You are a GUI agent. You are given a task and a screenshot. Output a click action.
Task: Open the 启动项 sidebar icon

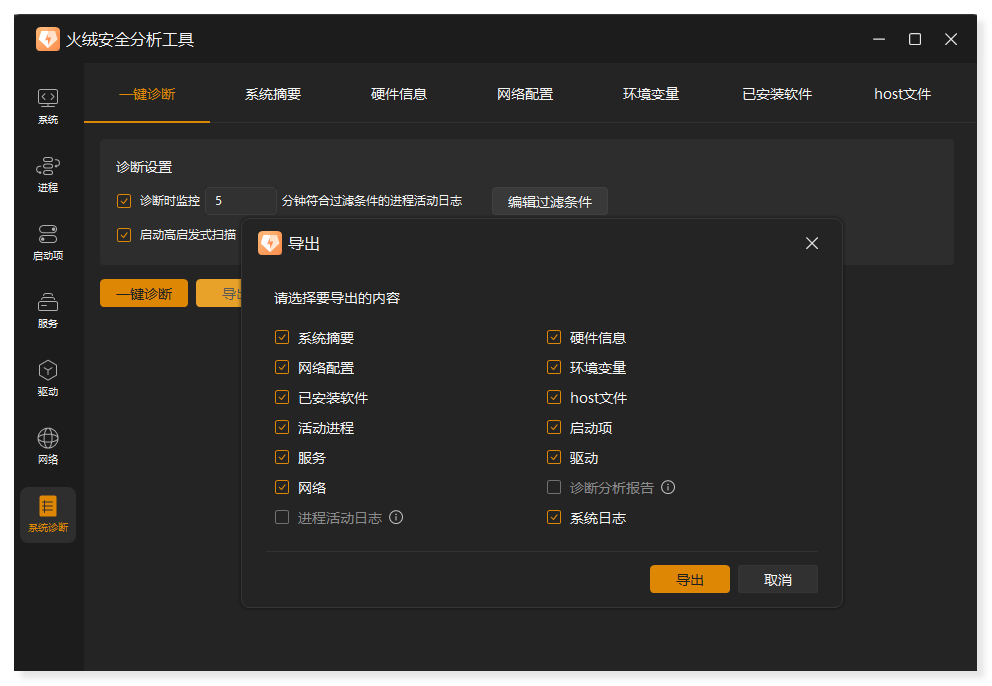(48, 235)
